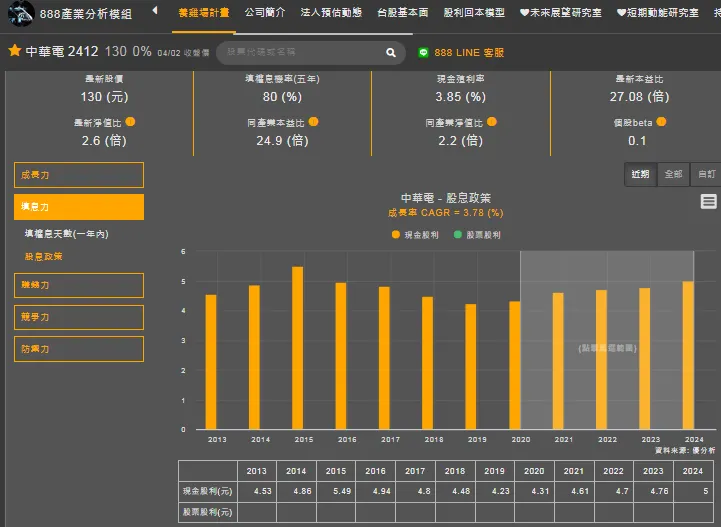Image resolution: width=721 pixels, height=527 pixels.
Task: Open the 法人預估動態 tab
Action: click(331, 13)
